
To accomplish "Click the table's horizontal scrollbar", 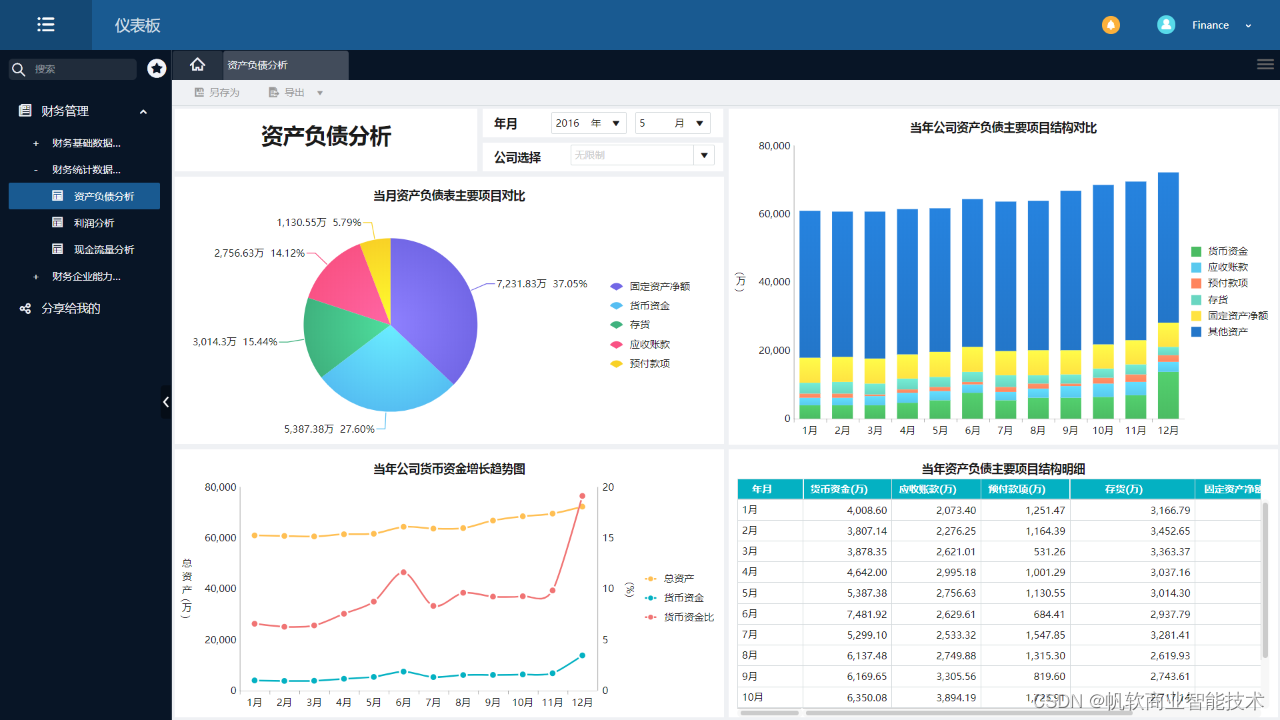I will pos(970,713).
